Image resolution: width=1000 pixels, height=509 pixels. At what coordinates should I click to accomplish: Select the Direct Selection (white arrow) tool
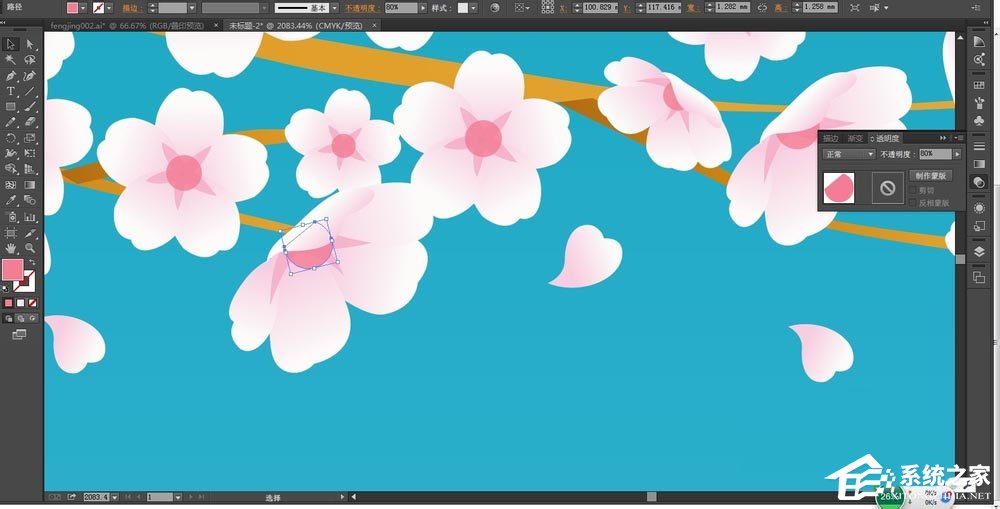click(x=30, y=44)
